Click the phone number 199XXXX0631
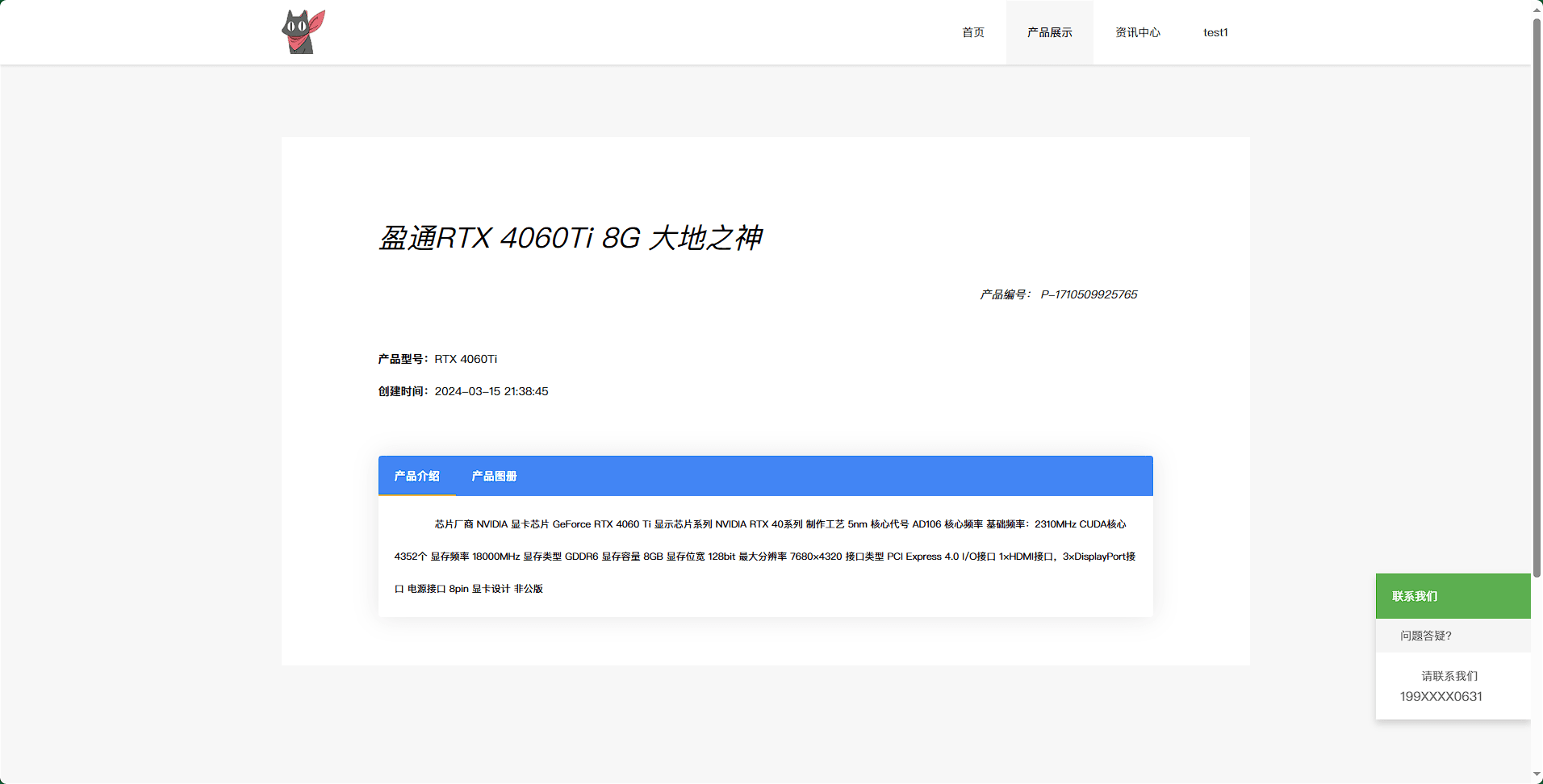 (x=1441, y=696)
